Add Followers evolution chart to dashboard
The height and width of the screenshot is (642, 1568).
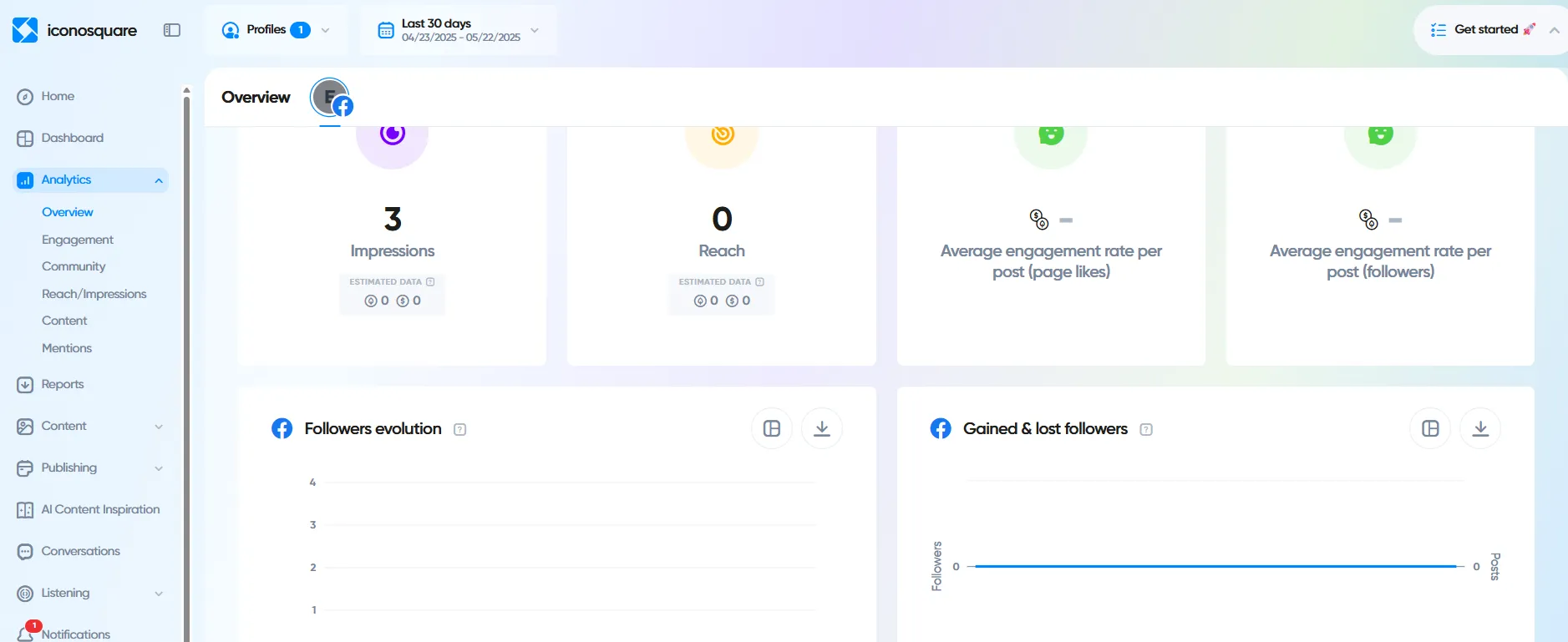coord(772,428)
